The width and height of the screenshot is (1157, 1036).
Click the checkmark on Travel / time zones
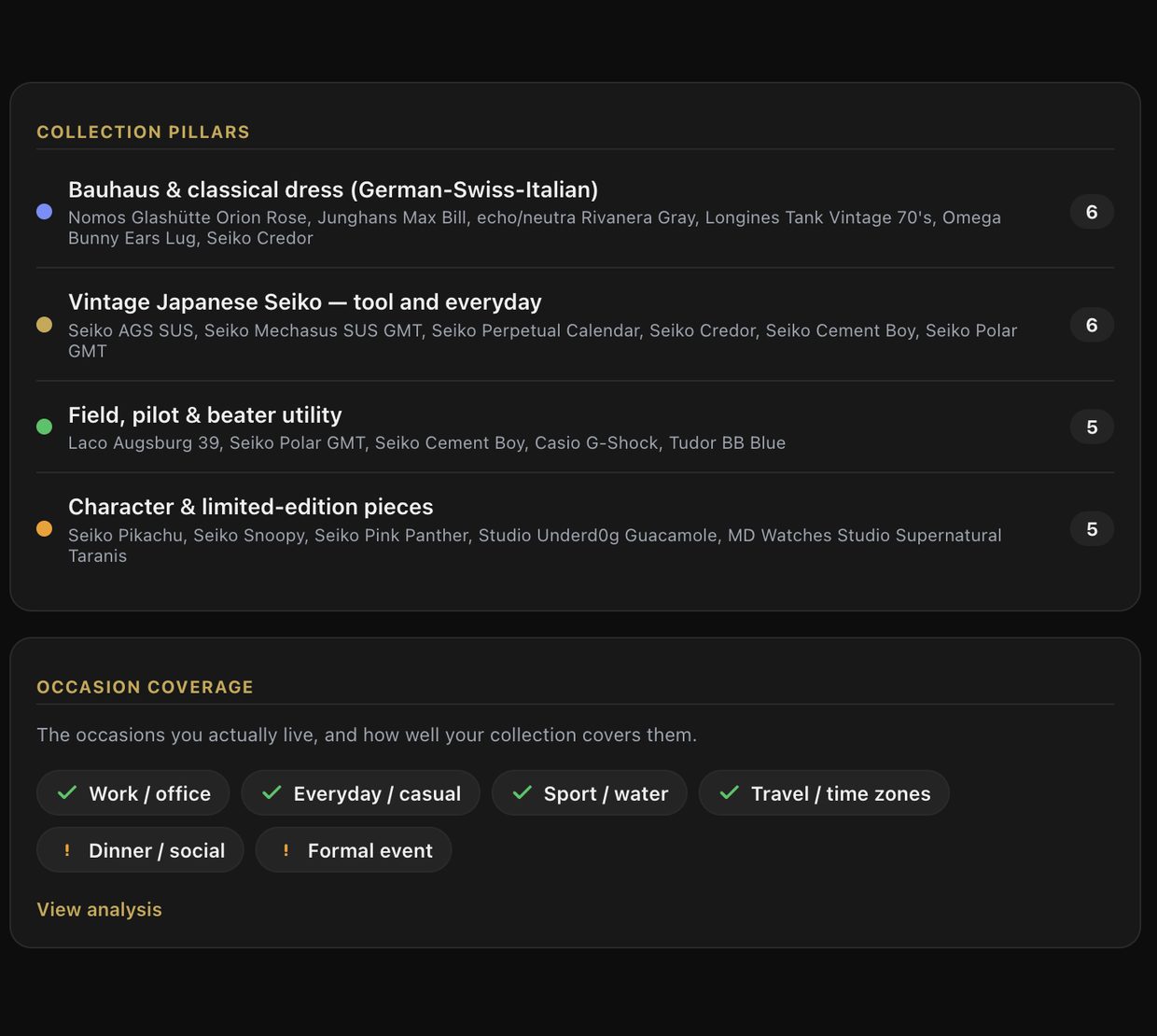click(730, 792)
